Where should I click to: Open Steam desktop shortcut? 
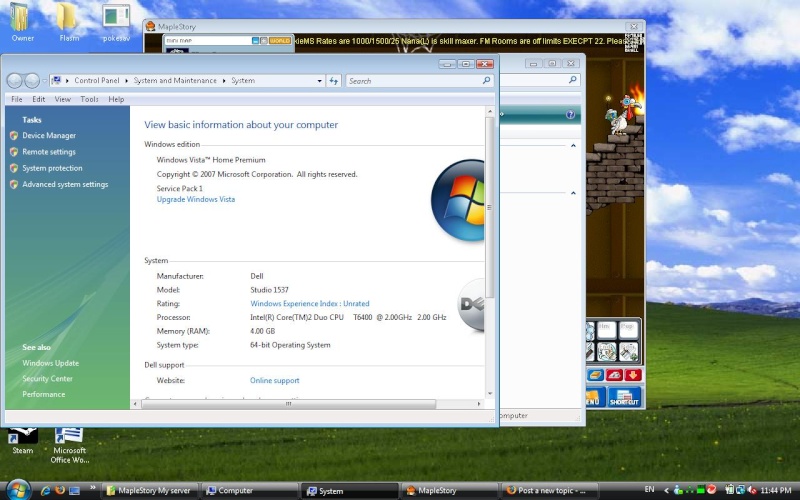(22, 441)
